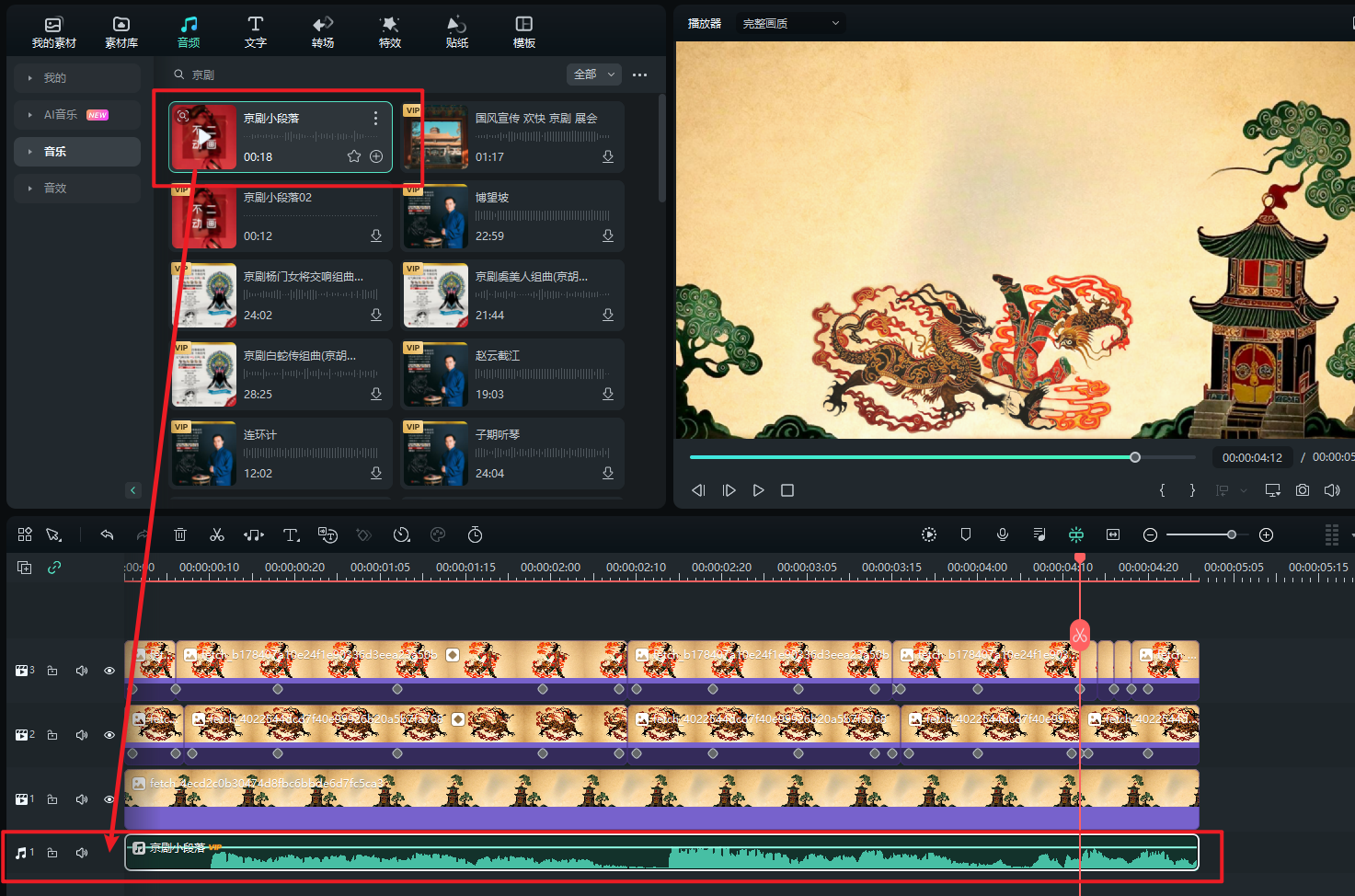Open the 完整画质 quality dropdown
Screen dimensions: 1355x896
[791, 23]
